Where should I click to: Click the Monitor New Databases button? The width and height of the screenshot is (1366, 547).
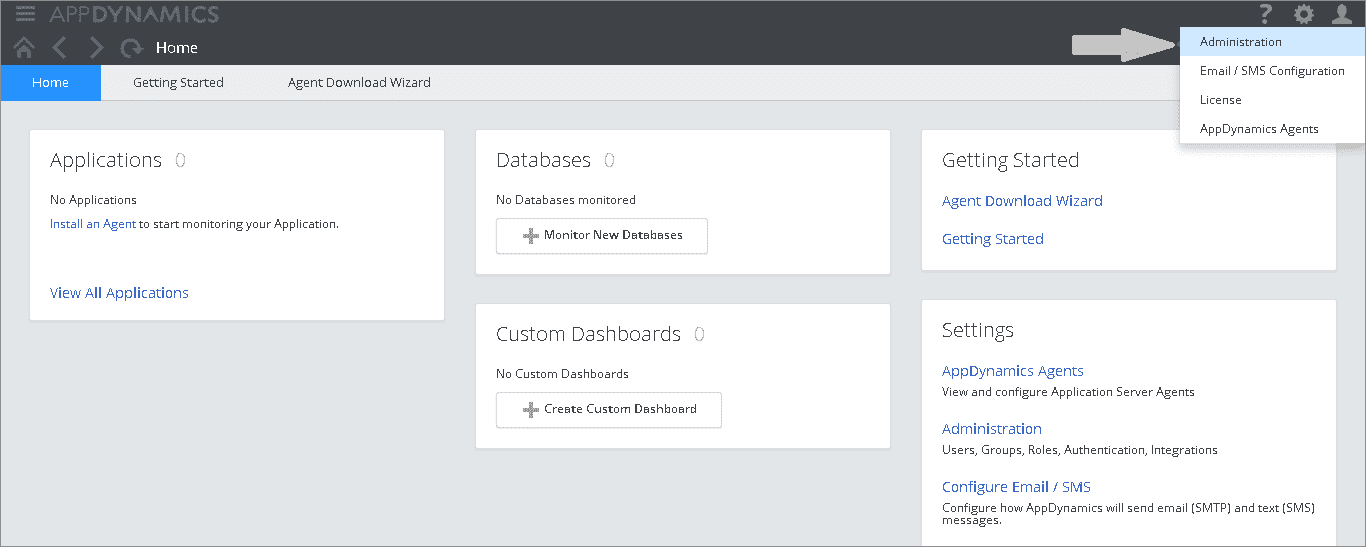coord(602,236)
